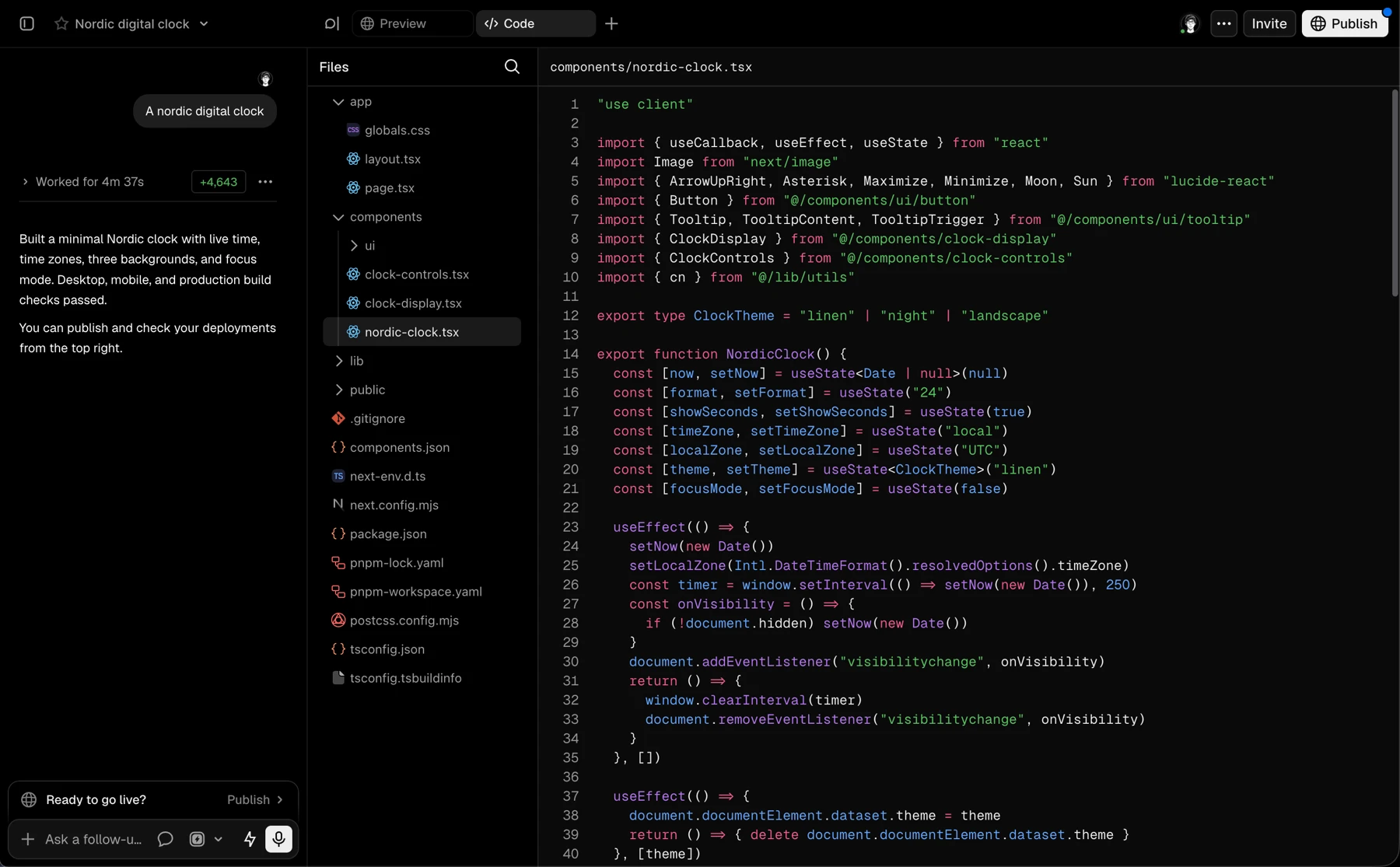Open the top-right more options menu
The height and width of the screenshot is (867, 1400).
tap(1223, 23)
